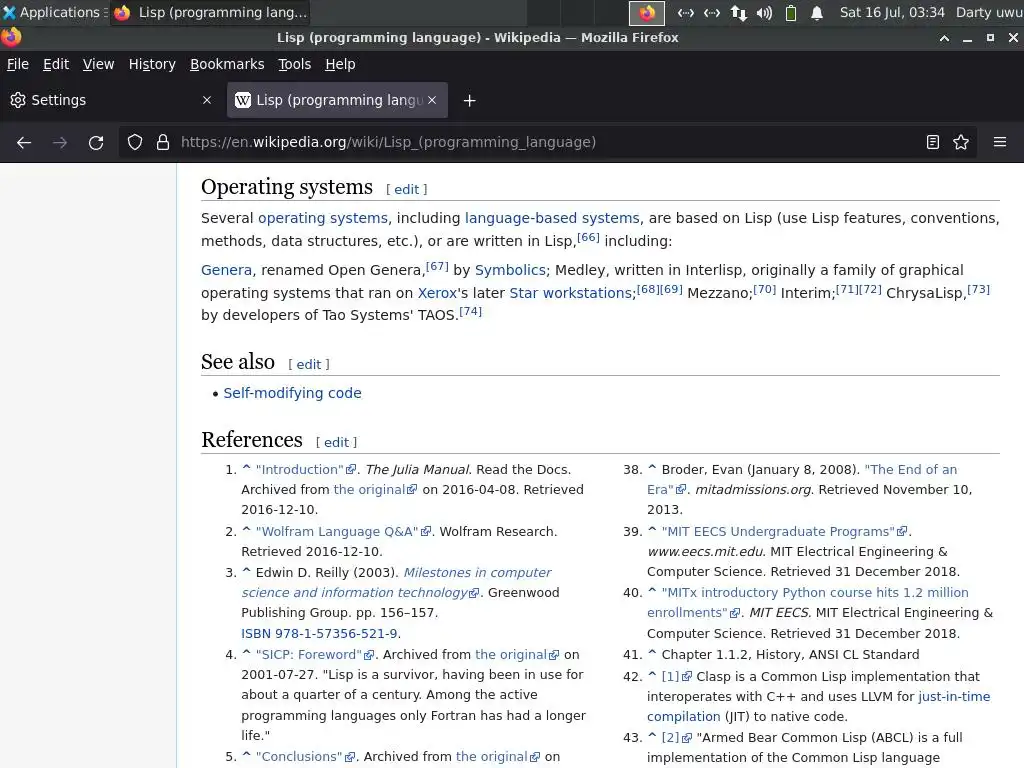Viewport: 1024px width, 768px height.
Task: Open the View menu
Action: [x=99, y=64]
